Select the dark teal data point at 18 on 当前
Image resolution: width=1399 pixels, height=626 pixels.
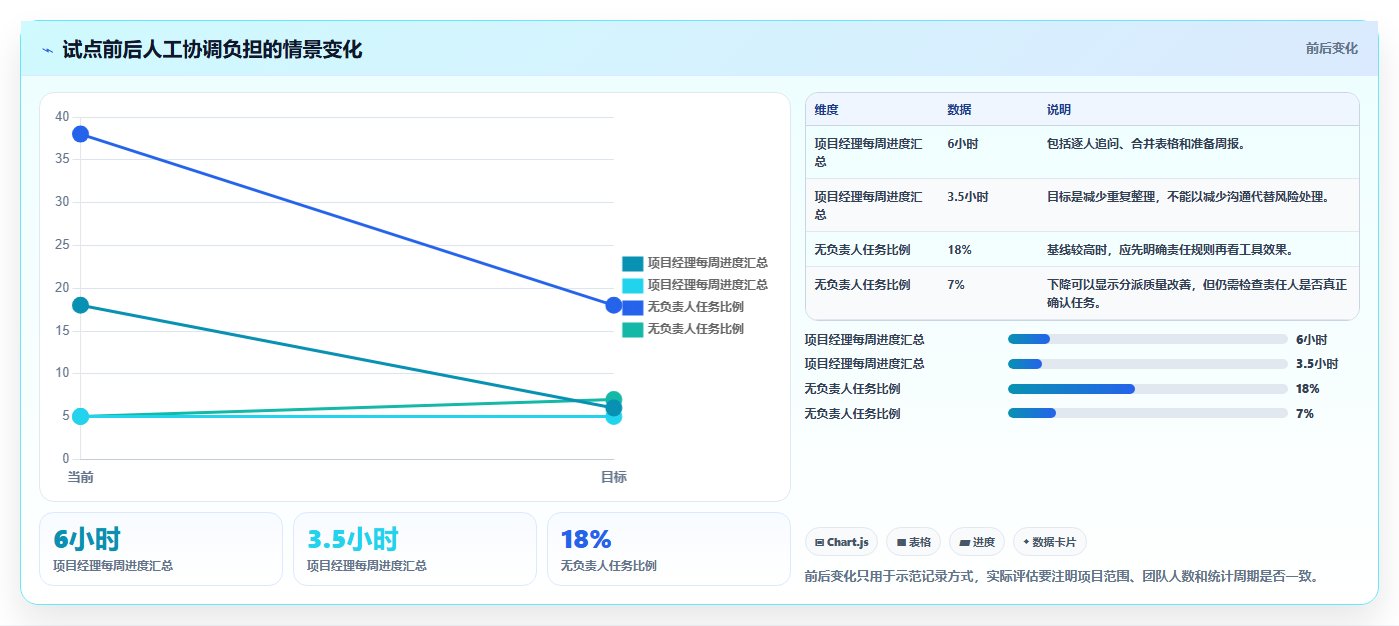(81, 305)
